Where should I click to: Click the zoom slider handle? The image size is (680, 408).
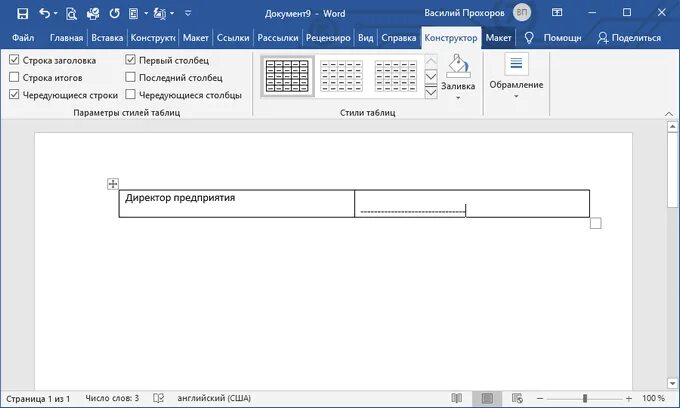(x=585, y=398)
